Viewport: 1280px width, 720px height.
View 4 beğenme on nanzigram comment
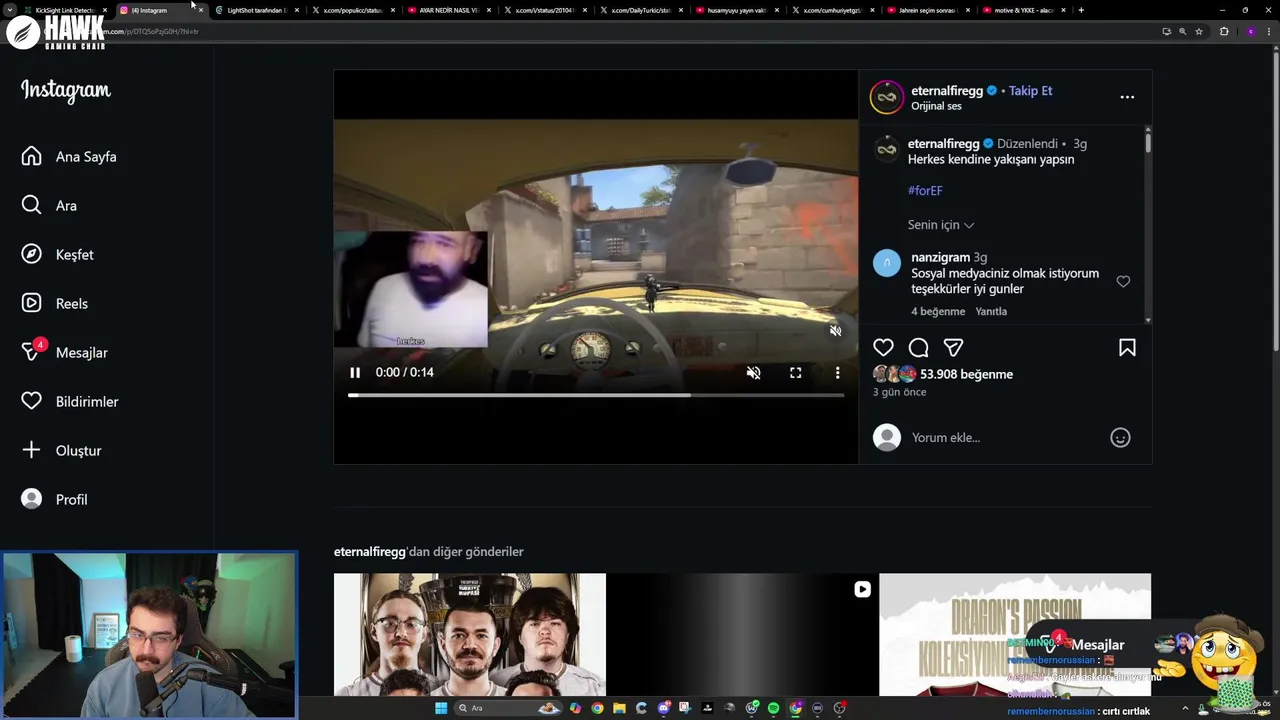click(x=938, y=312)
